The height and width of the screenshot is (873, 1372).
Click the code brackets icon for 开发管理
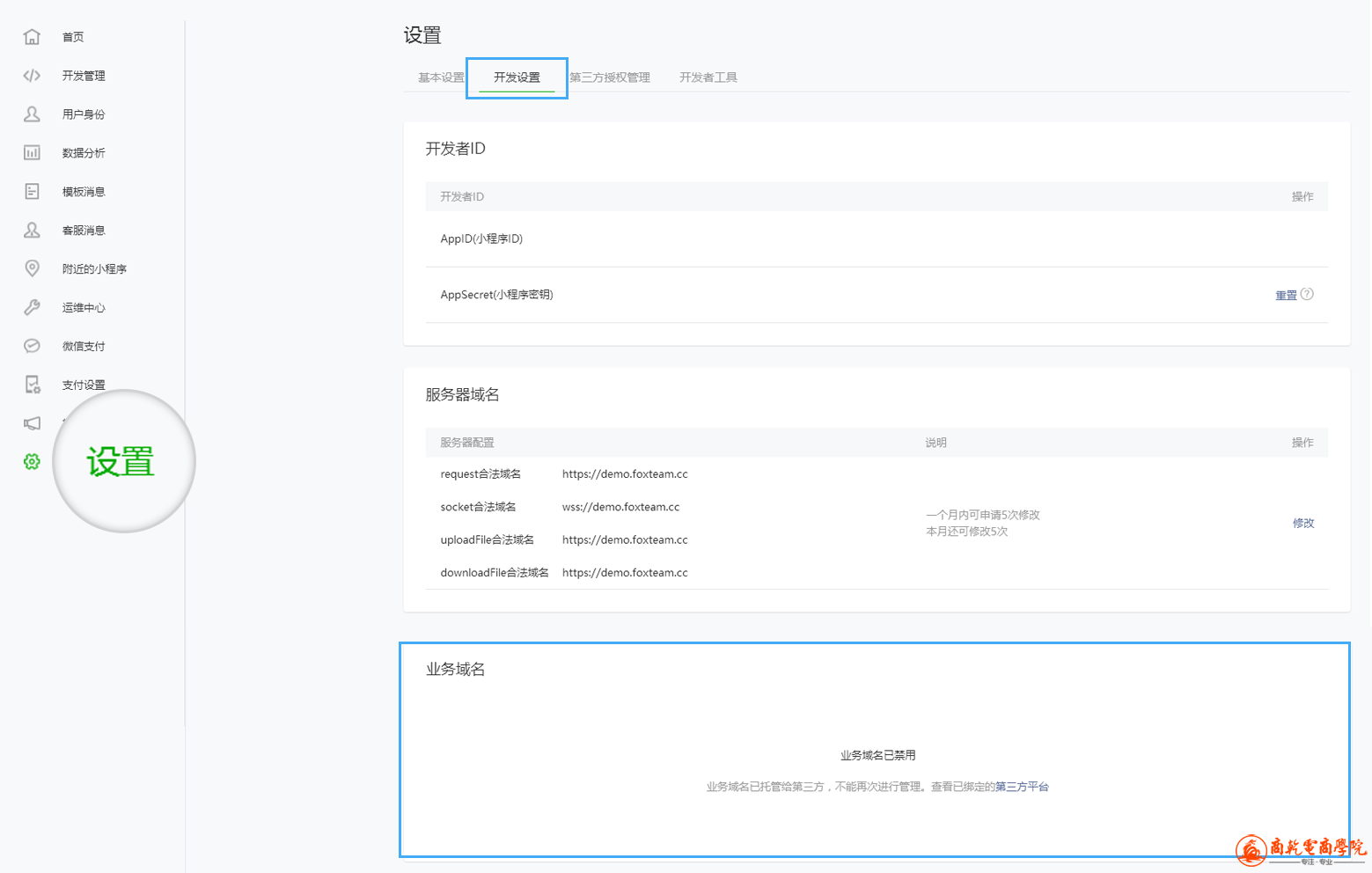coord(32,76)
